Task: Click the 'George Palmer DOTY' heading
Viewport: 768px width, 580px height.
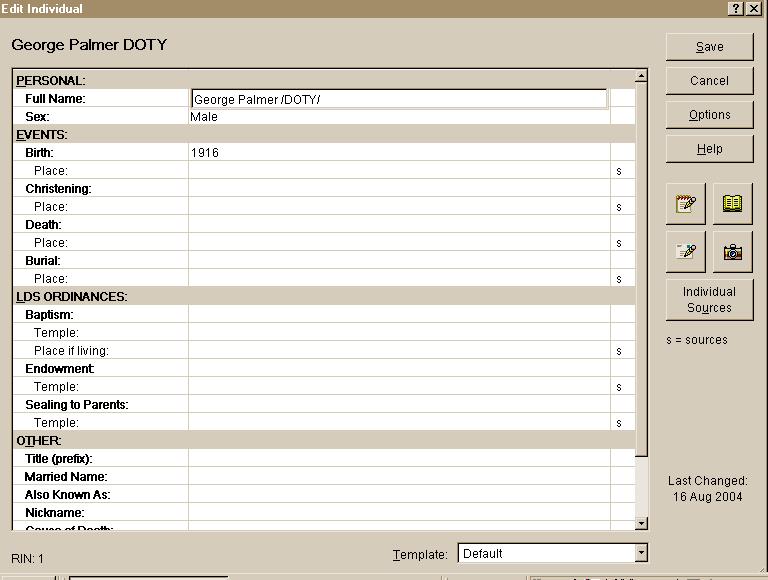Action: pos(89,45)
